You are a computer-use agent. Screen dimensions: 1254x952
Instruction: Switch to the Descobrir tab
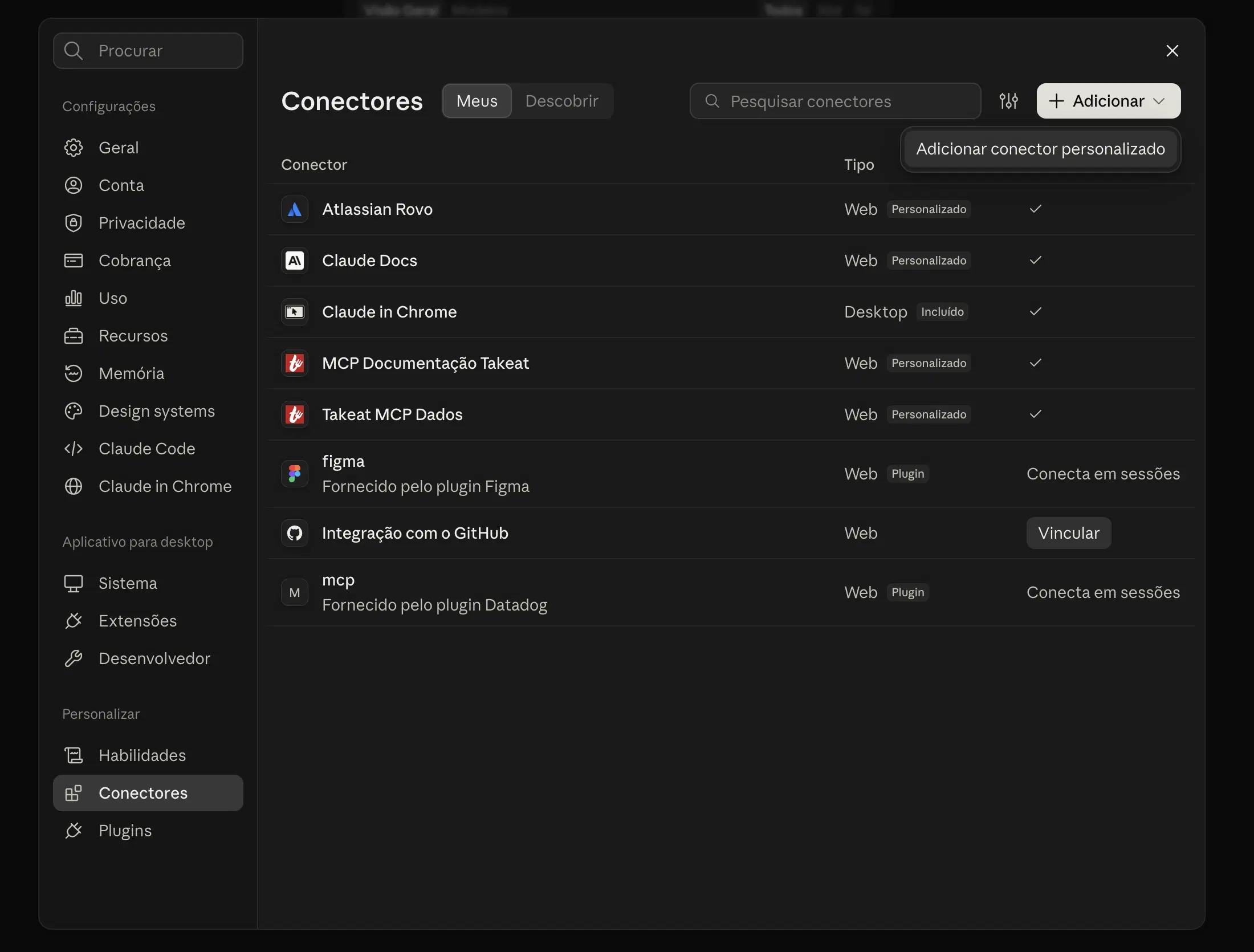(x=561, y=101)
